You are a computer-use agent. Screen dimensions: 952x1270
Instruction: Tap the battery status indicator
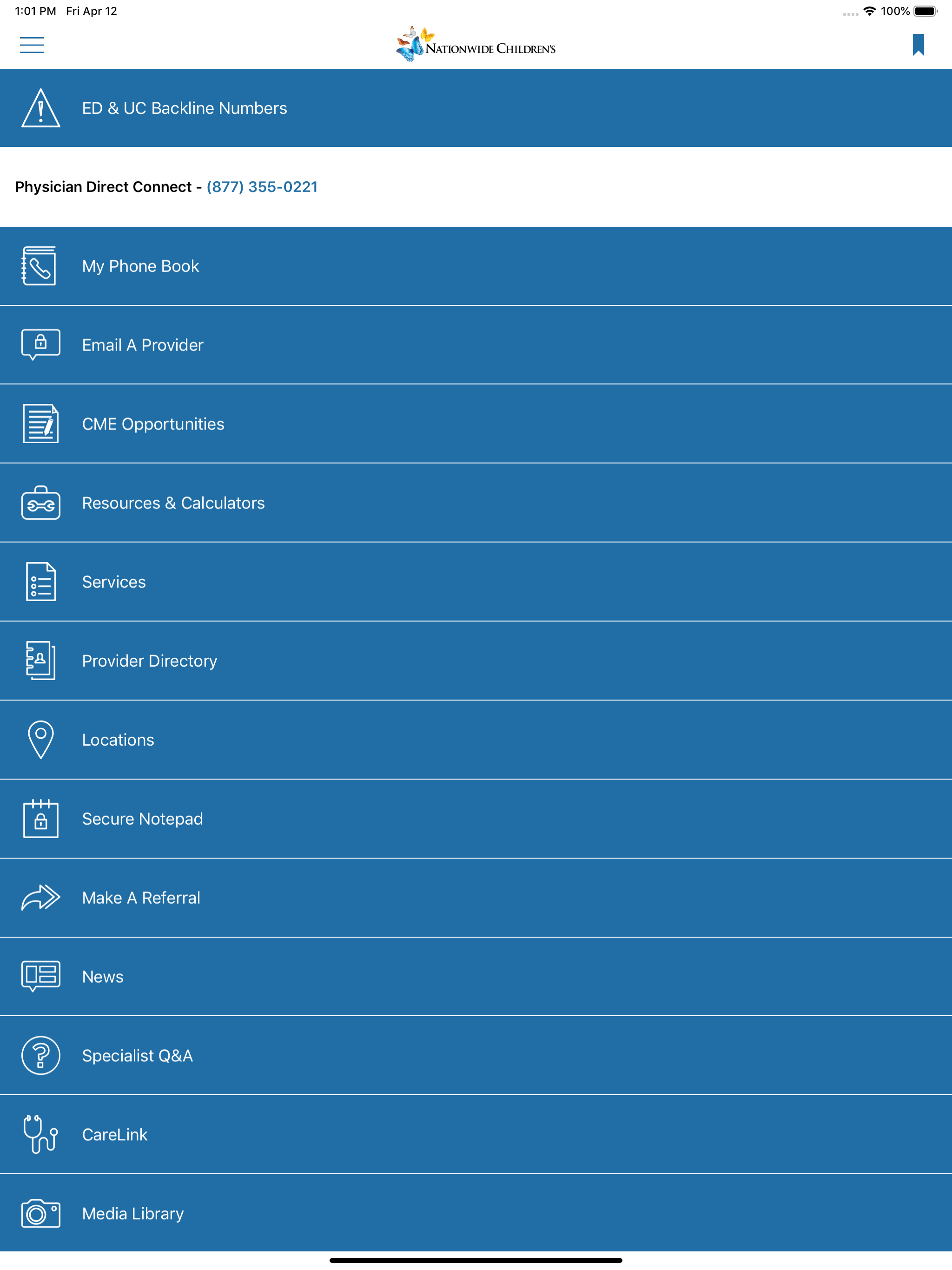925,11
